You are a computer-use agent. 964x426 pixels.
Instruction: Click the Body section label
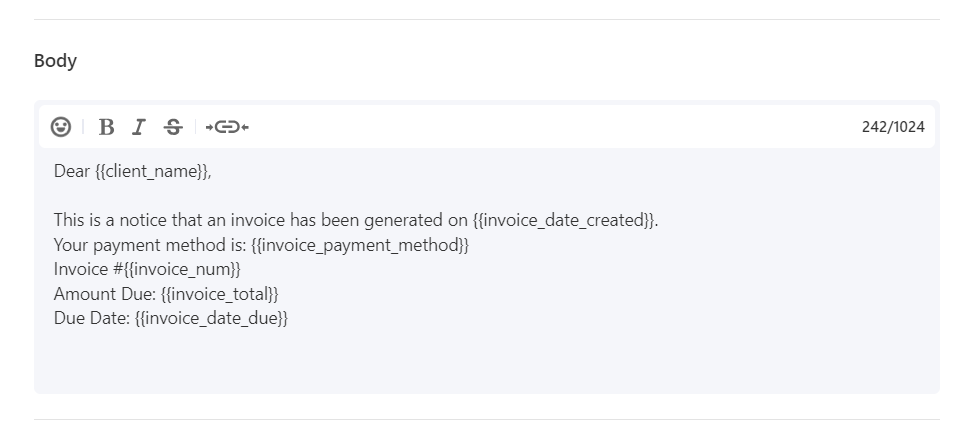pos(55,60)
